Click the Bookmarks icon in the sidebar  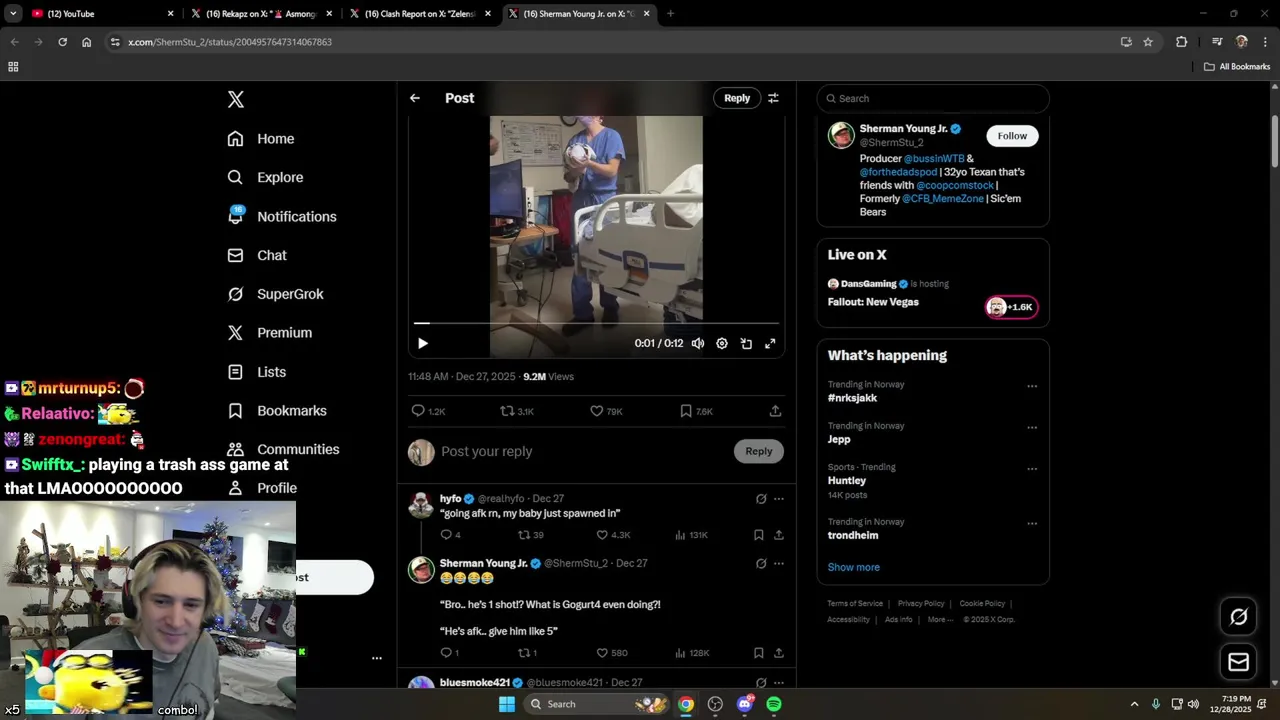click(x=235, y=411)
